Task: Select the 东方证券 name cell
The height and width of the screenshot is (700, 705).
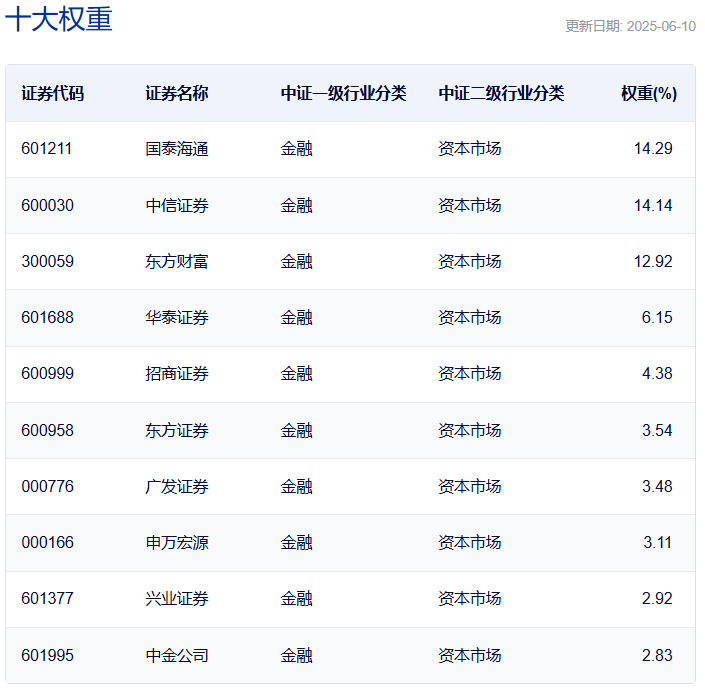Action: (x=177, y=431)
